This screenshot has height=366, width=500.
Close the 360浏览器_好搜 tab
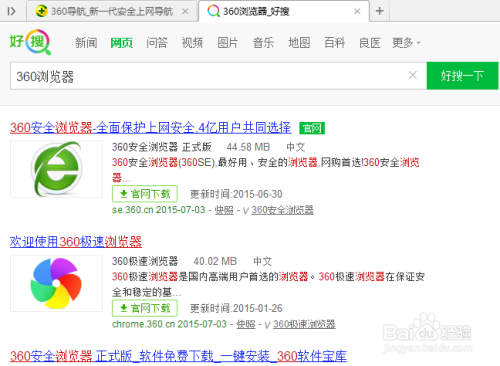tap(357, 11)
